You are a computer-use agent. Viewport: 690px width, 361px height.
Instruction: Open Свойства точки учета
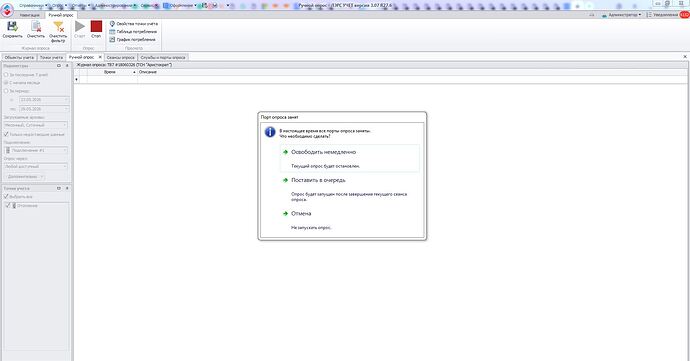[134, 24]
